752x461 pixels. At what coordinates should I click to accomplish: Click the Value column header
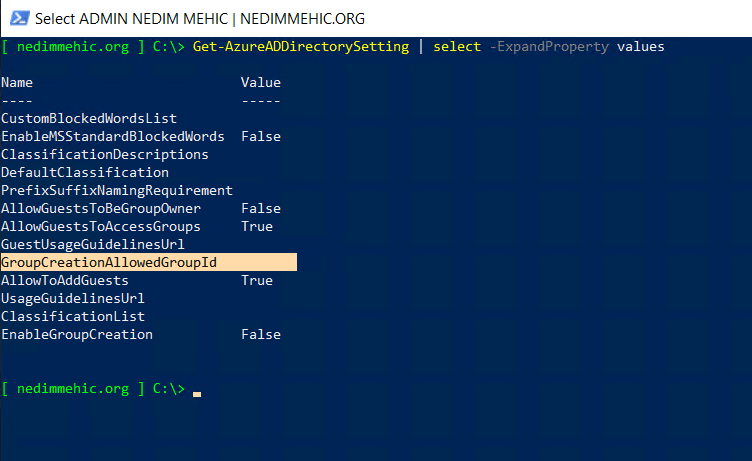(261, 82)
